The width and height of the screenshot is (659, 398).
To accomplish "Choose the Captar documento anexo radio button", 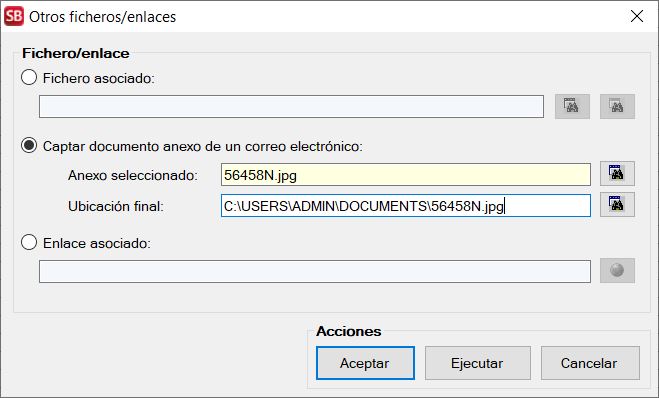I will click(x=29, y=146).
